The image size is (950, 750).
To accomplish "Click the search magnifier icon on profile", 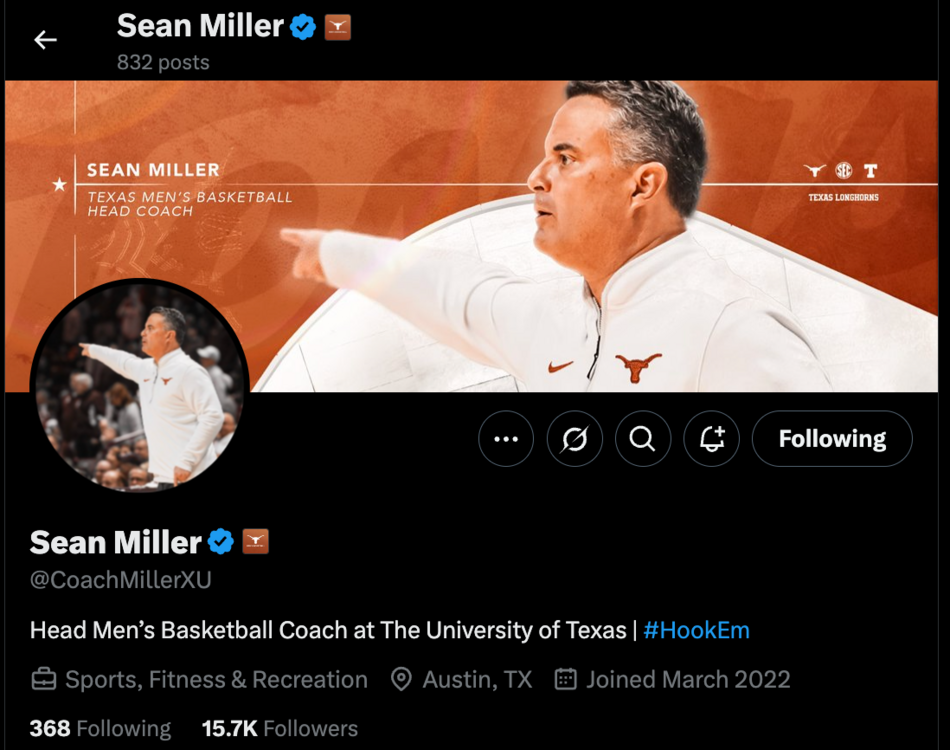I will (x=642, y=439).
